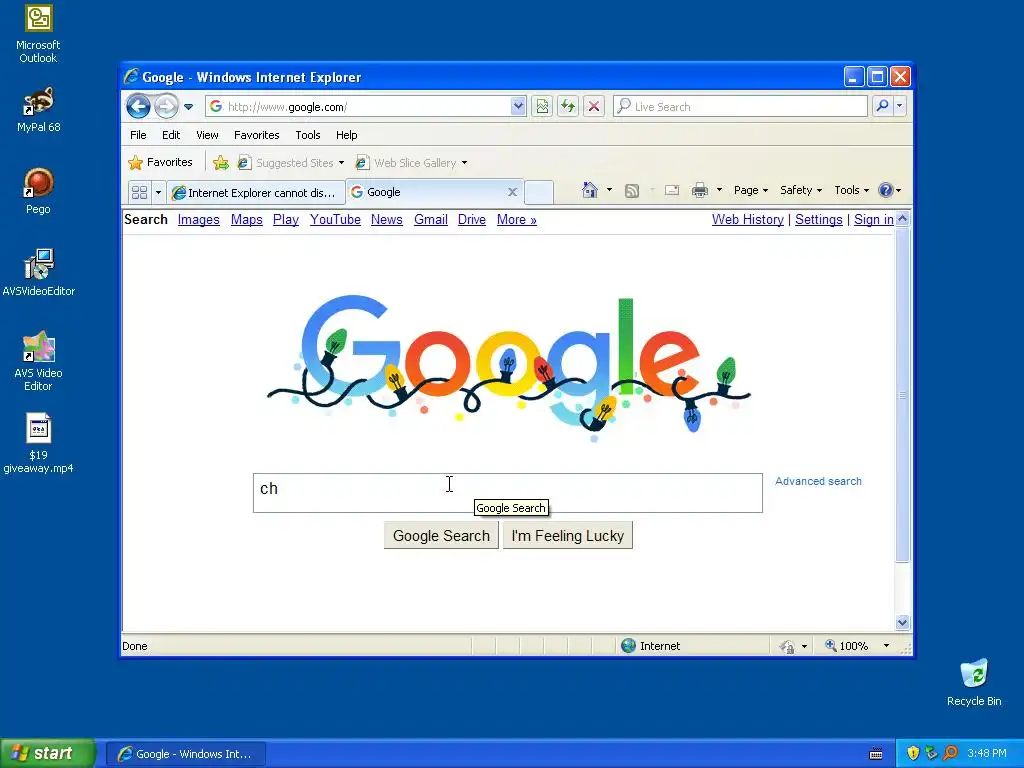Open search provider dropdown arrow
This screenshot has width=1024, height=768.
tap(900, 106)
